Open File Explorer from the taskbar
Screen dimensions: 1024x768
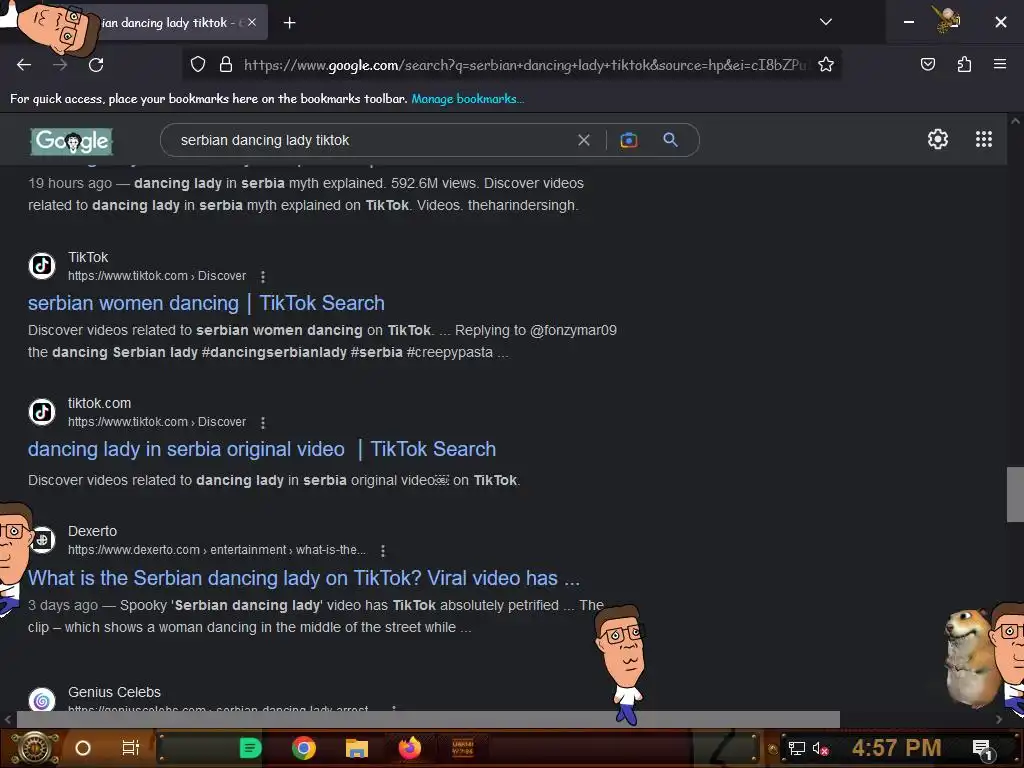(357, 748)
